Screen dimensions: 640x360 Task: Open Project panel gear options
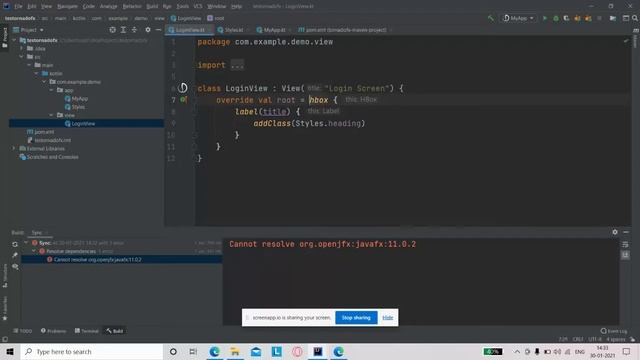tap(148, 30)
